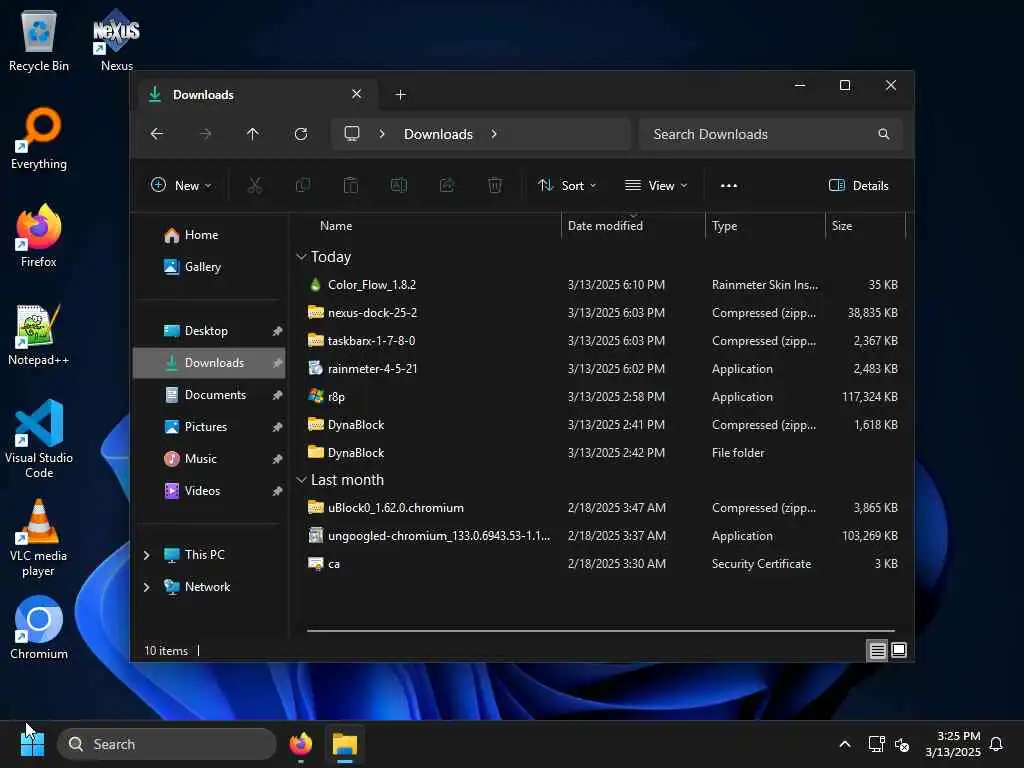Open Recycle Bin desktop icon
1024x768 pixels.
tap(39, 41)
